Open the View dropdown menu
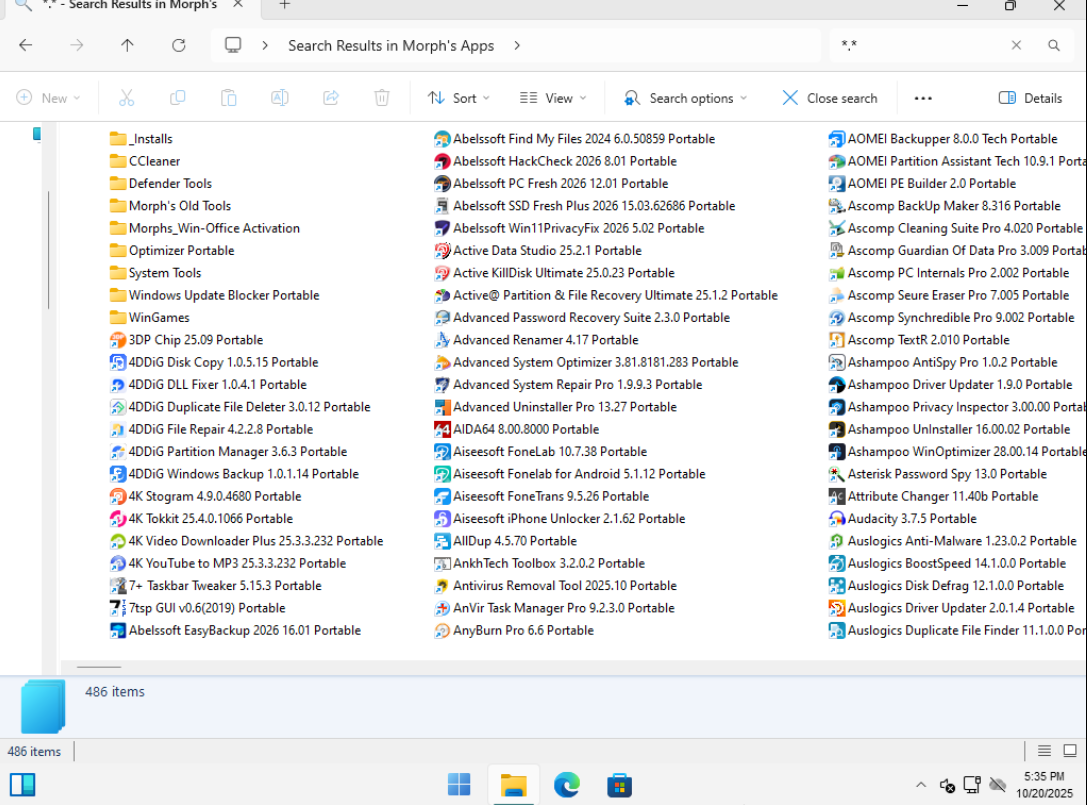The image size is (1087, 805). (x=553, y=98)
